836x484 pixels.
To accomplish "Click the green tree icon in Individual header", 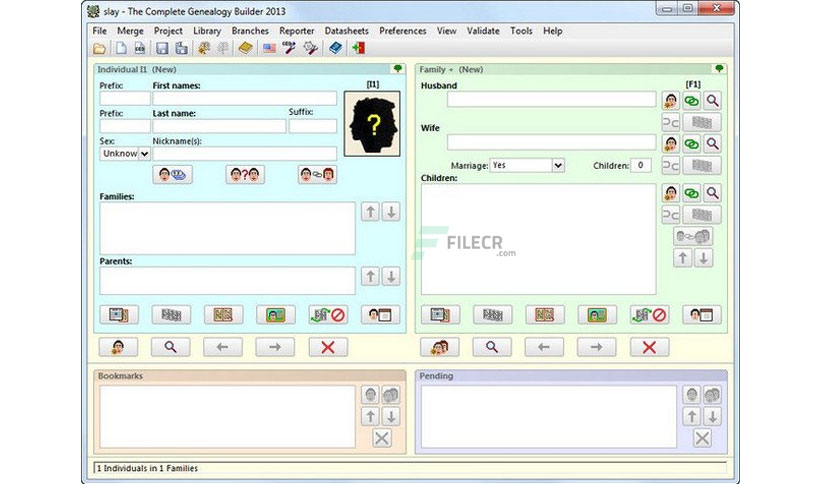I will [x=398, y=69].
